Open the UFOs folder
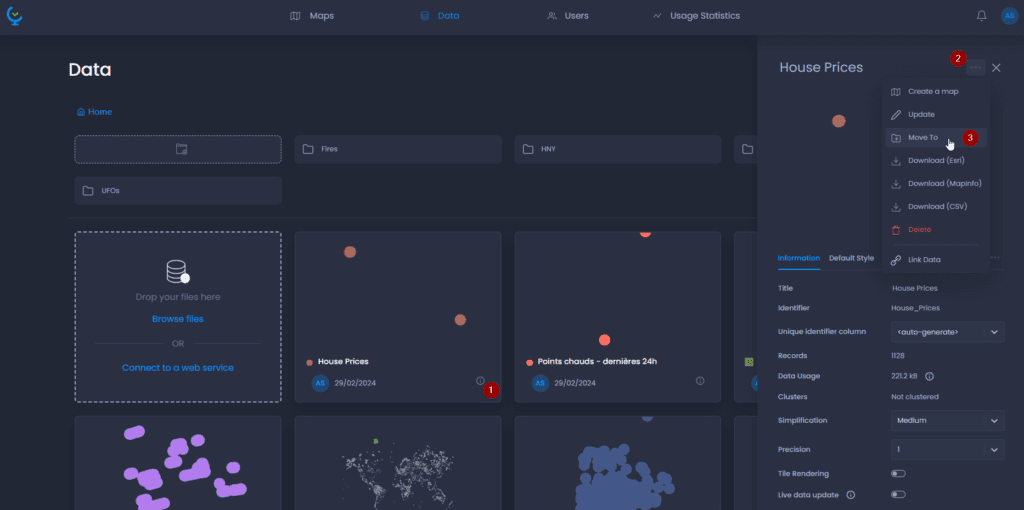Image resolution: width=1024 pixels, height=510 pixels. pos(178,191)
